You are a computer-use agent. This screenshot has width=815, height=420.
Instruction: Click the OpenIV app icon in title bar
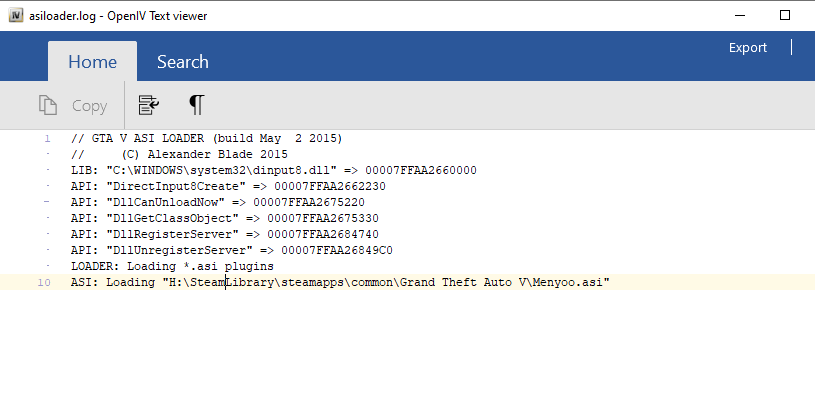[15, 15]
